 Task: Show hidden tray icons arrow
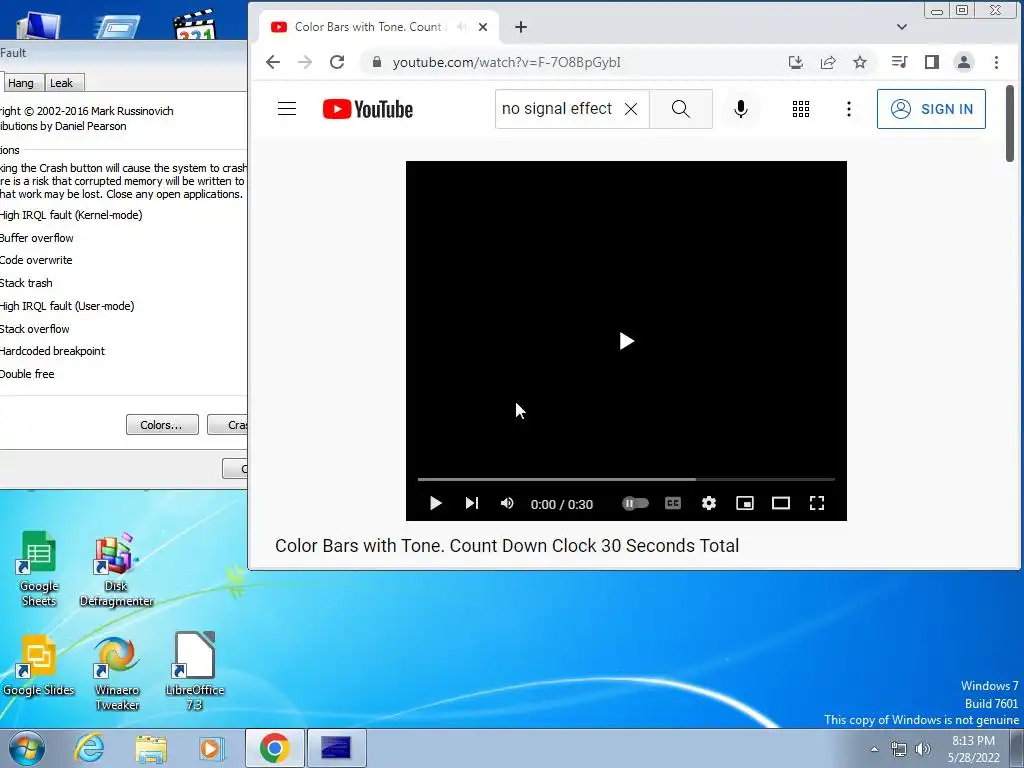[x=874, y=749]
